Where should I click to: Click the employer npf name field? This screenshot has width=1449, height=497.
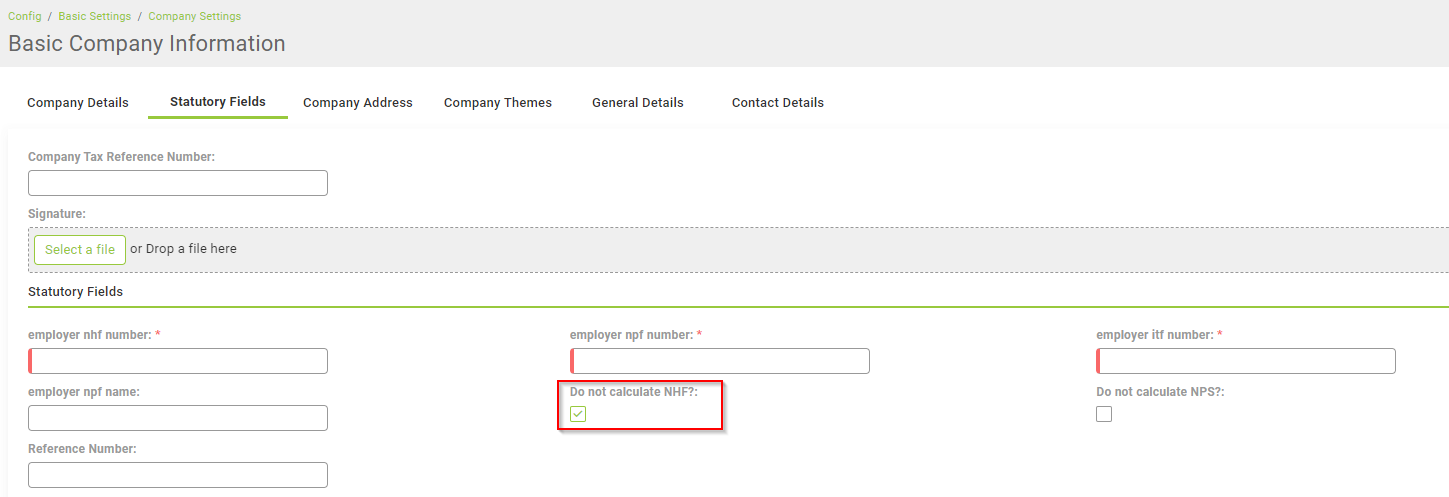point(178,418)
